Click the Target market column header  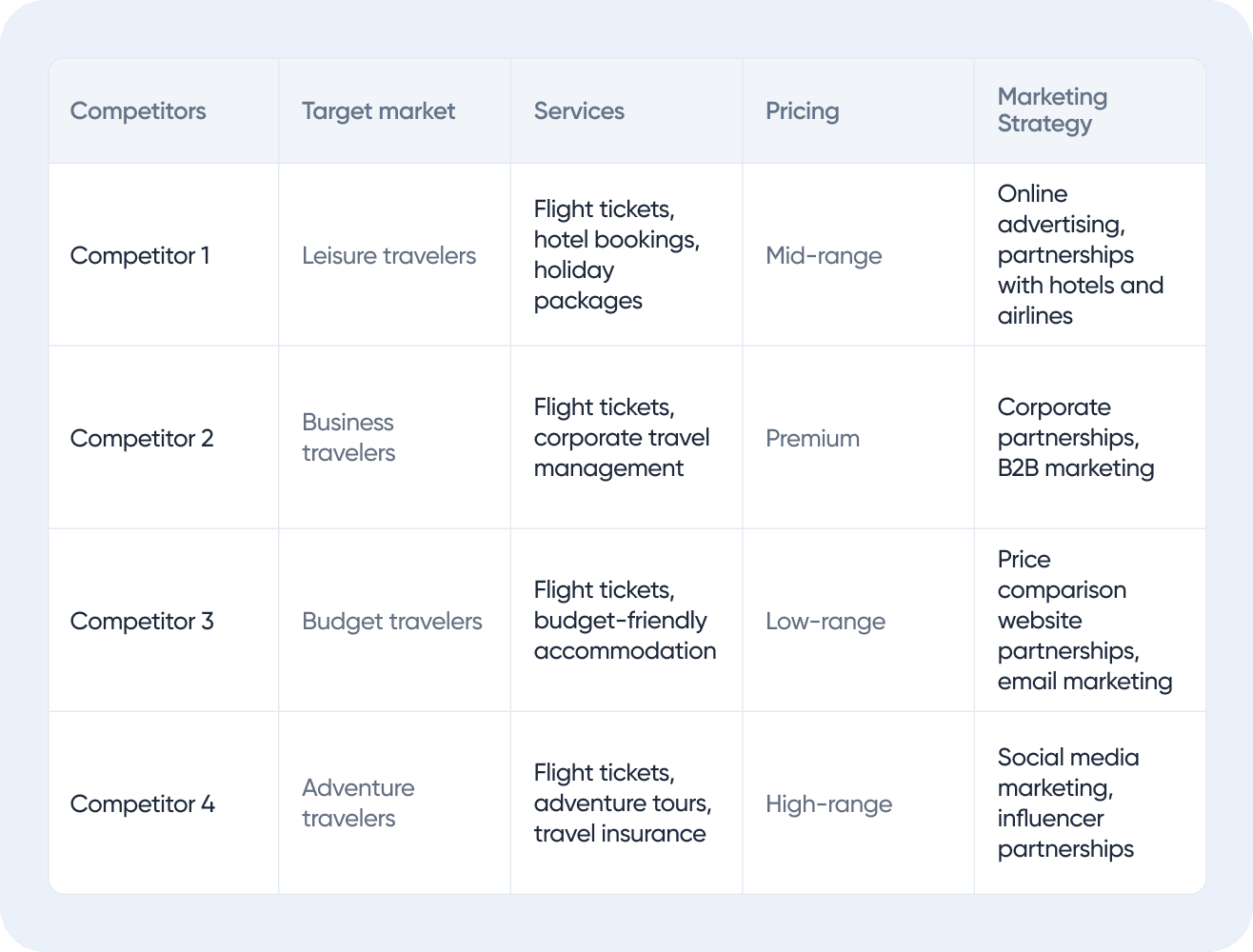click(378, 111)
